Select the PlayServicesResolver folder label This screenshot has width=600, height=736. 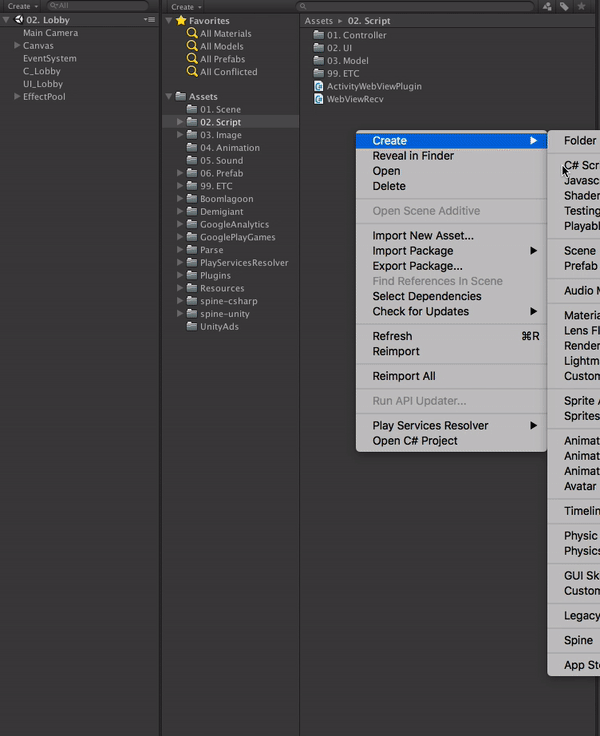click(x=244, y=262)
